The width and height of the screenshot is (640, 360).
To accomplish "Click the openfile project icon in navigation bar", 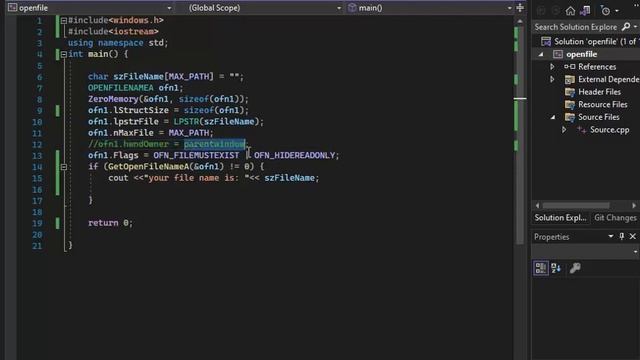I will (x=13, y=8).
